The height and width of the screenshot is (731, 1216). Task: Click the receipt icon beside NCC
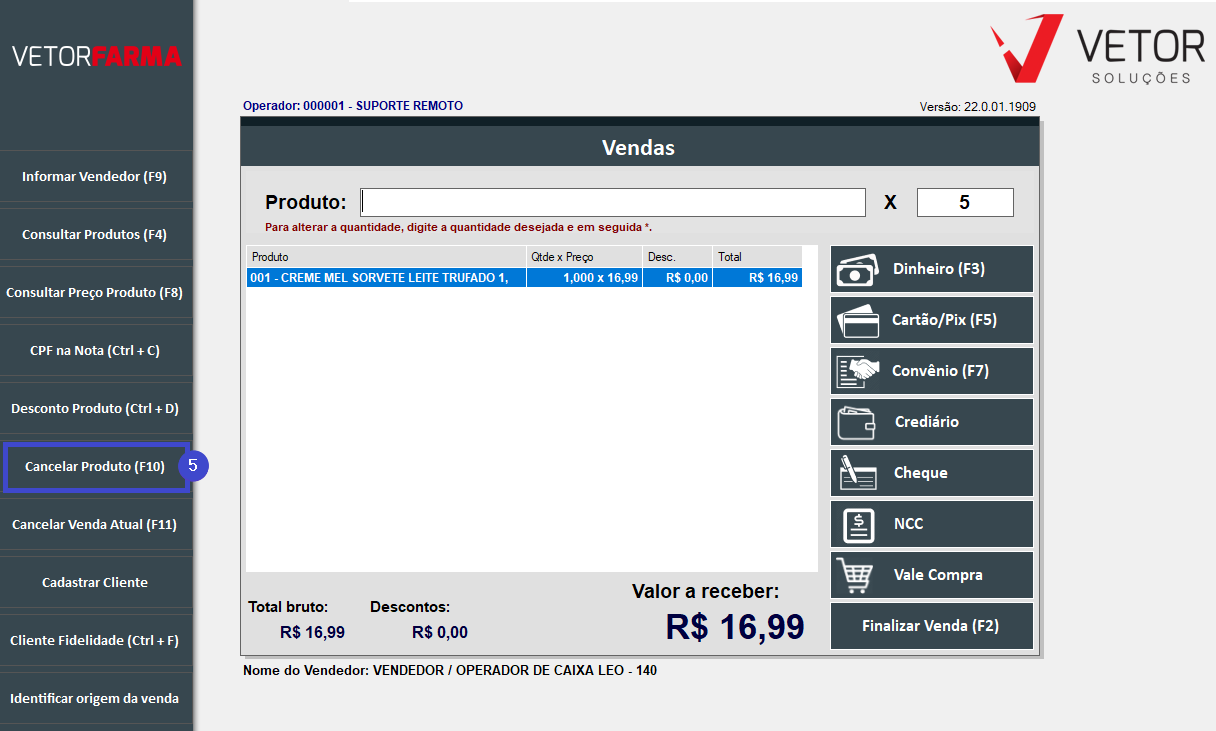(x=859, y=524)
